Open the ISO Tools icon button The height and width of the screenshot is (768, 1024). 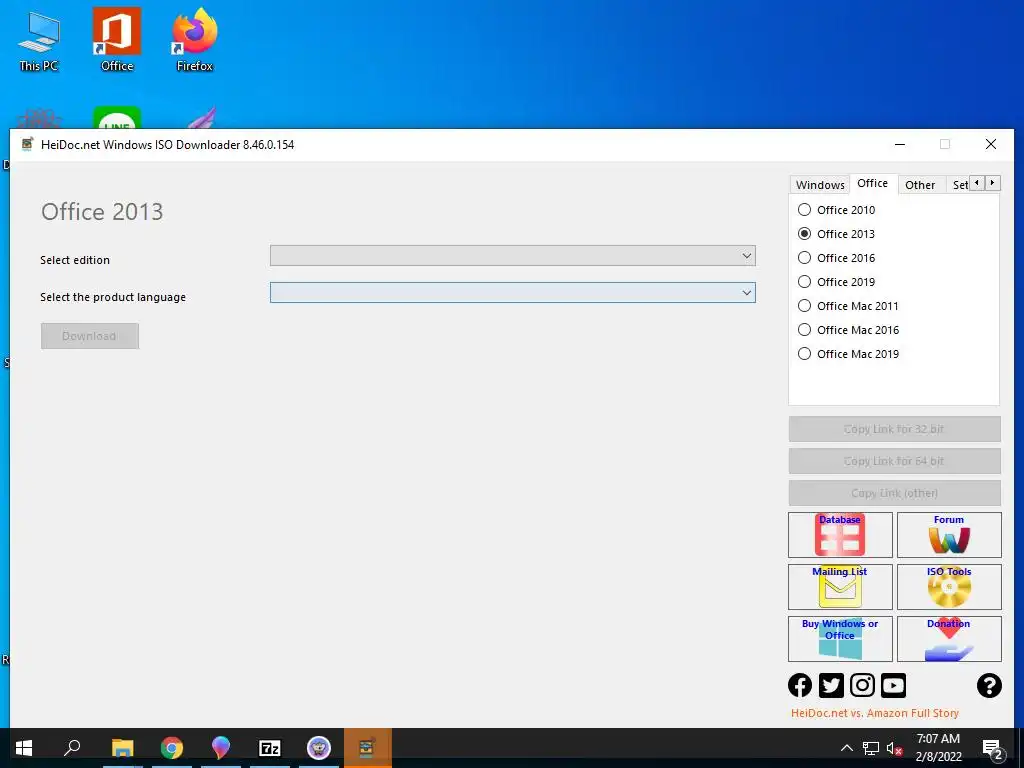(x=949, y=586)
